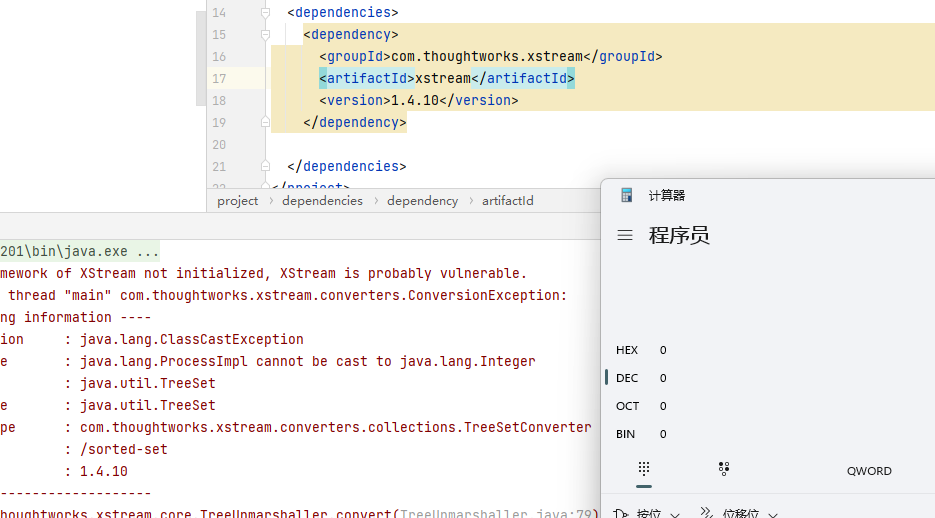Click the Bitwise operations icon
935x518 pixels.
[x=621, y=514]
